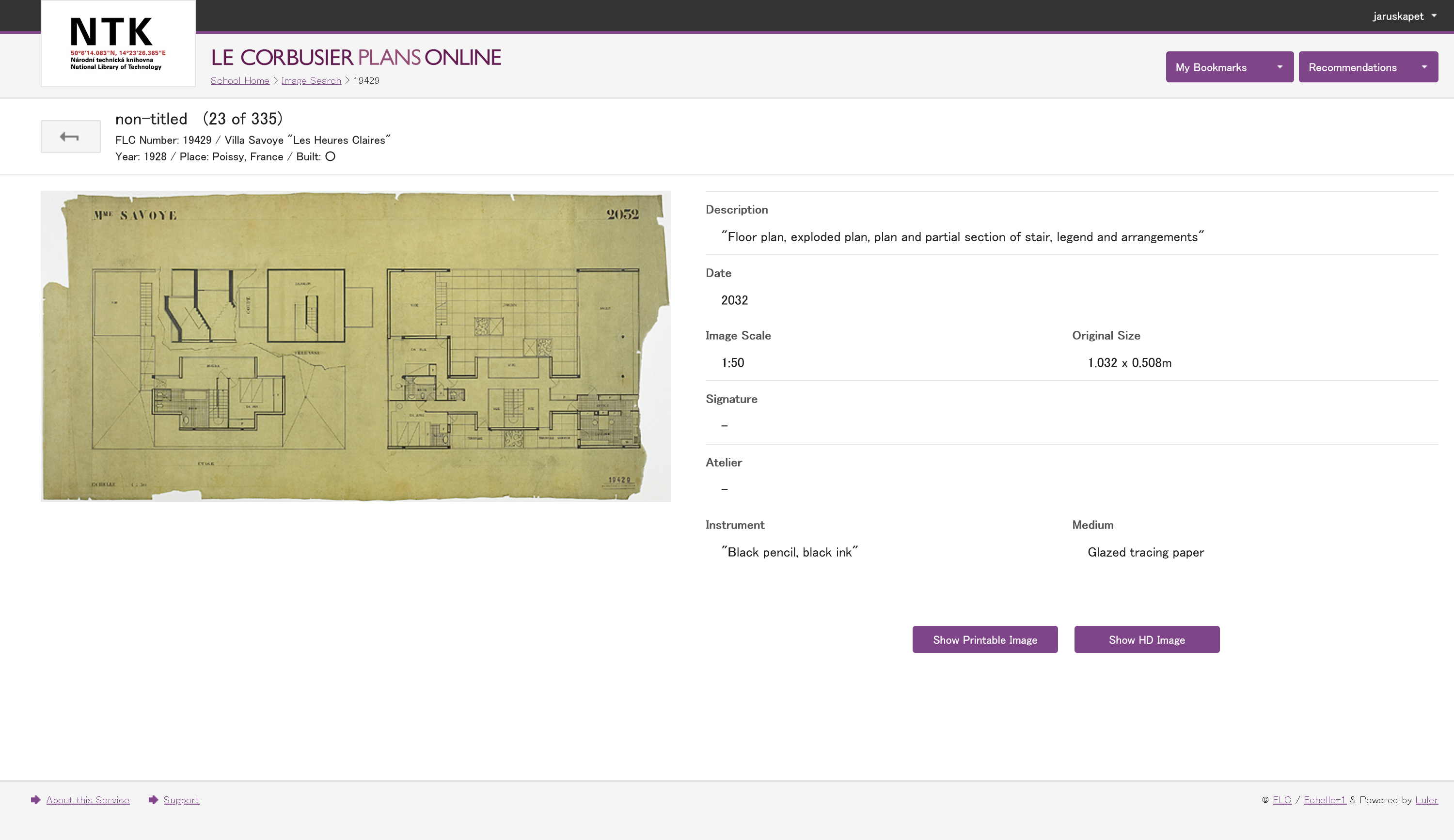The width and height of the screenshot is (1454, 840).
Task: Click the Image Scale label
Action: click(x=738, y=336)
